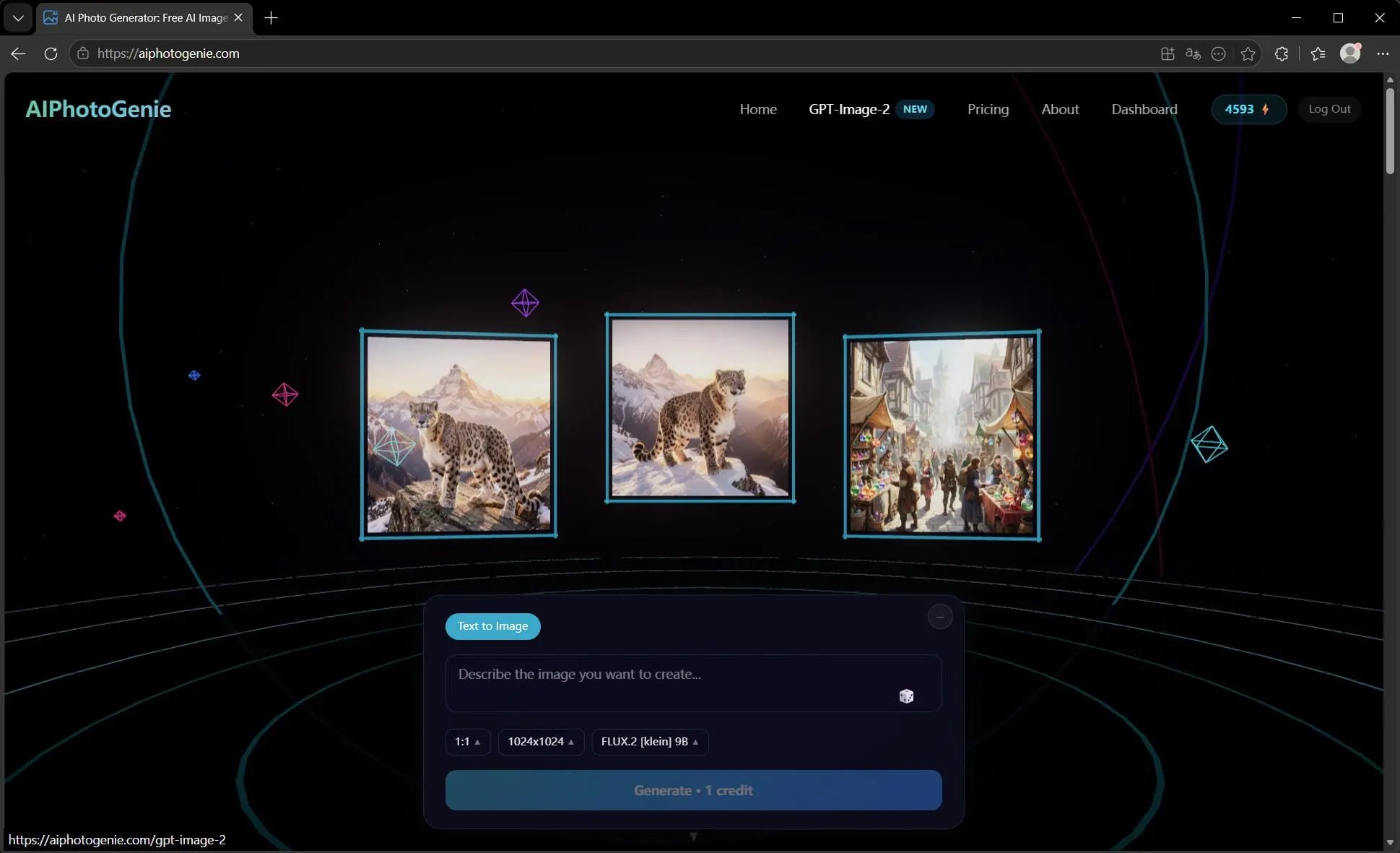Screen dimensions: 1400x853
Task: Maximize the browser window
Action: click(x=1338, y=18)
